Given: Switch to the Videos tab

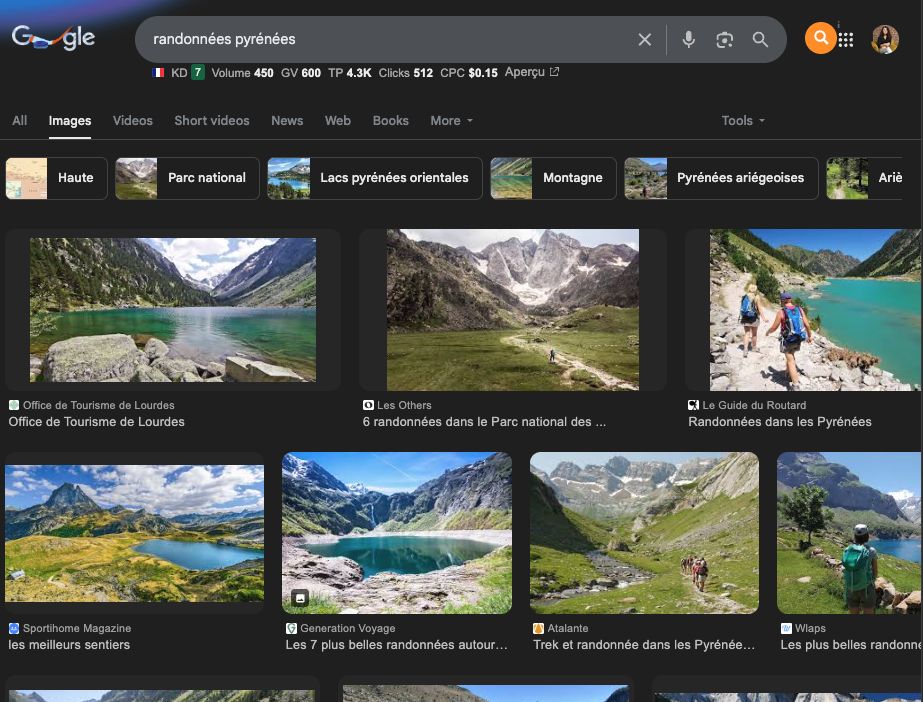Looking at the screenshot, I should click(x=132, y=120).
